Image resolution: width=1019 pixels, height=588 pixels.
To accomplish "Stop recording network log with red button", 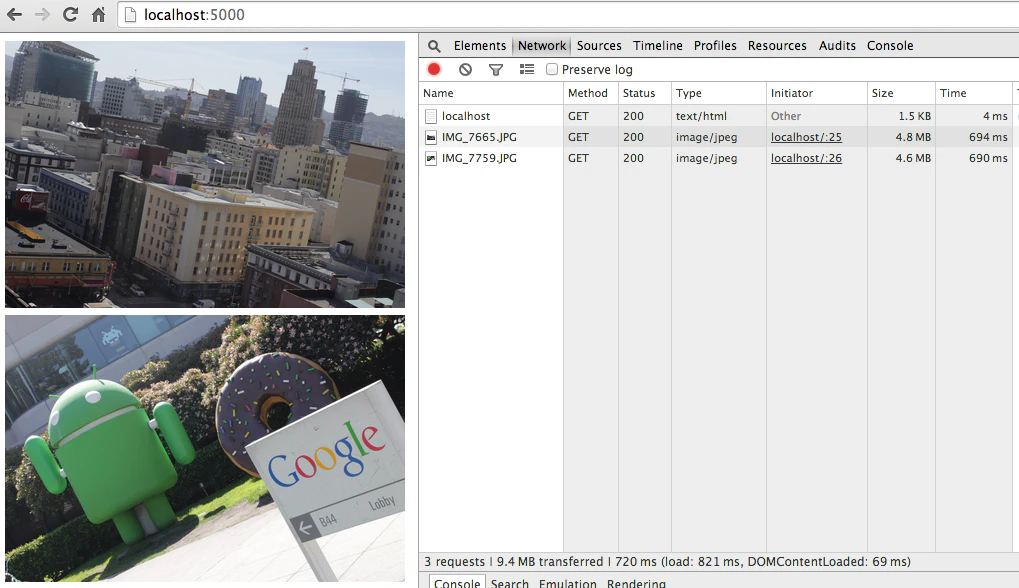I will [434, 69].
